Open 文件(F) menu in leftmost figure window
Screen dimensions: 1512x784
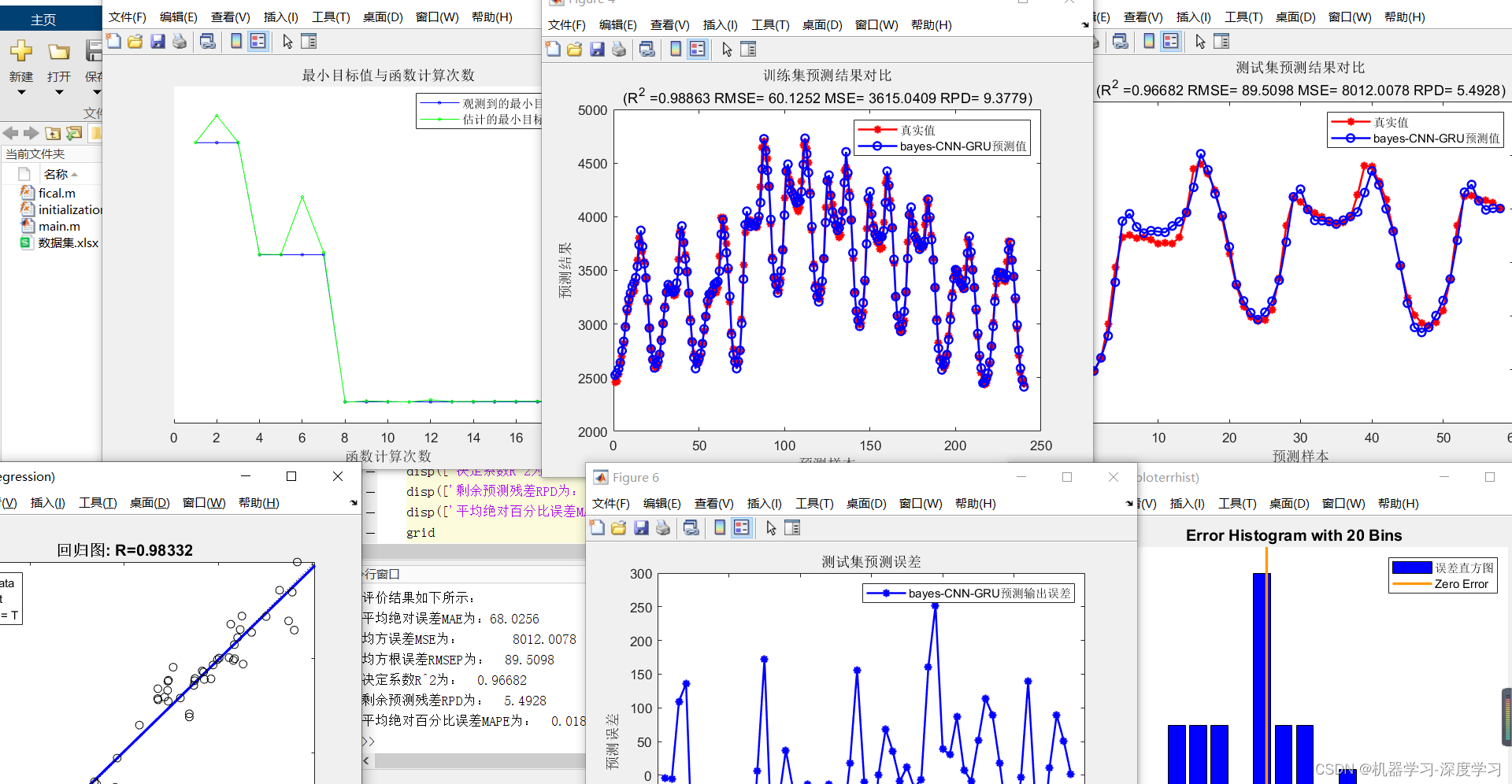click(128, 17)
